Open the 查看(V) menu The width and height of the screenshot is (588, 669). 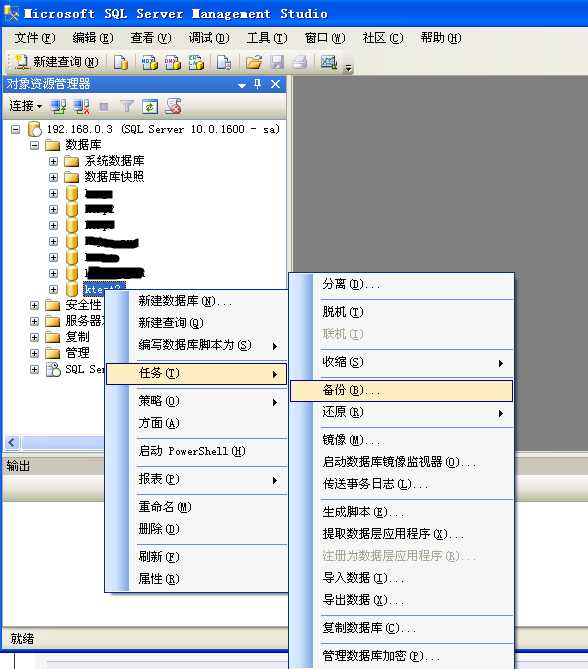pos(151,38)
